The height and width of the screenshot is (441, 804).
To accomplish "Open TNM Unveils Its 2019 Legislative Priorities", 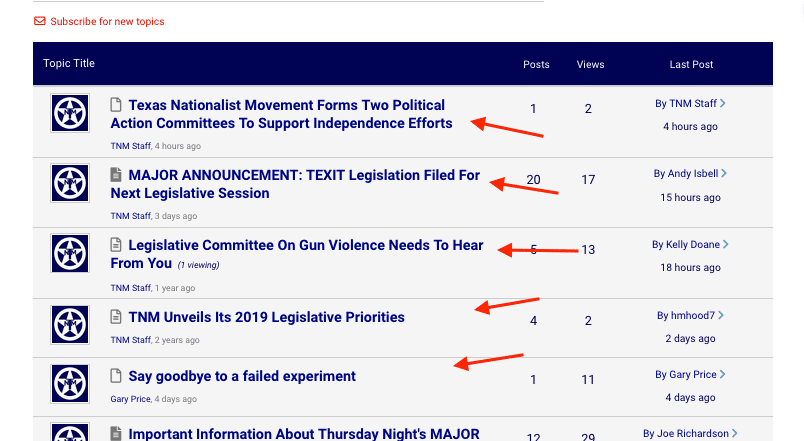I will pyautogui.click(x=266, y=317).
